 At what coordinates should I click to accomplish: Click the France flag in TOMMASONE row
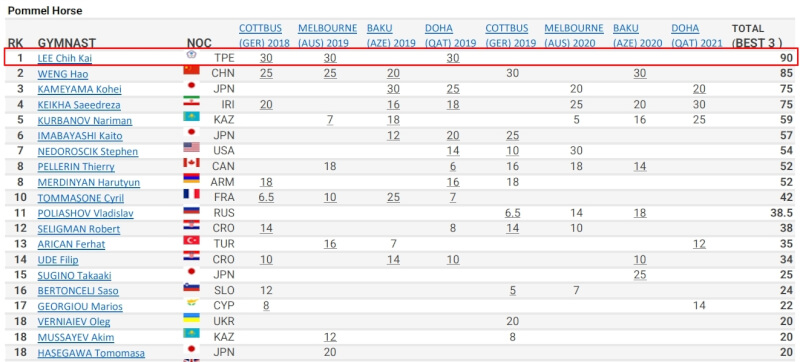pos(191,194)
